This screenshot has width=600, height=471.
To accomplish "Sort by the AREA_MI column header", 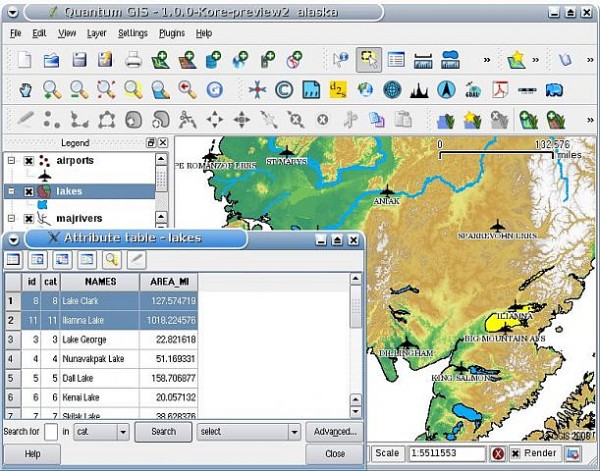I will tap(169, 282).
